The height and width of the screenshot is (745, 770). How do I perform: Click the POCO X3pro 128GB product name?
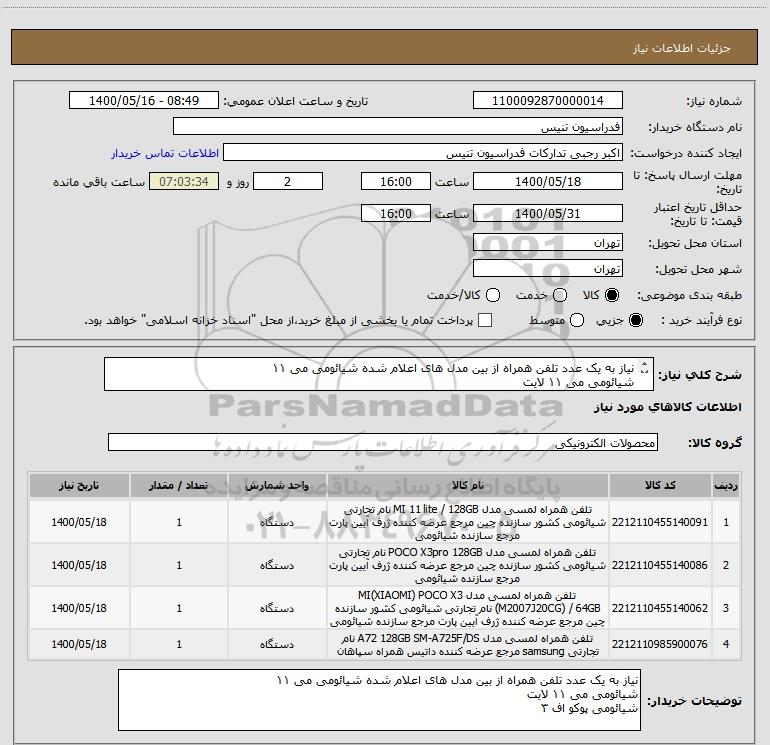click(468, 565)
